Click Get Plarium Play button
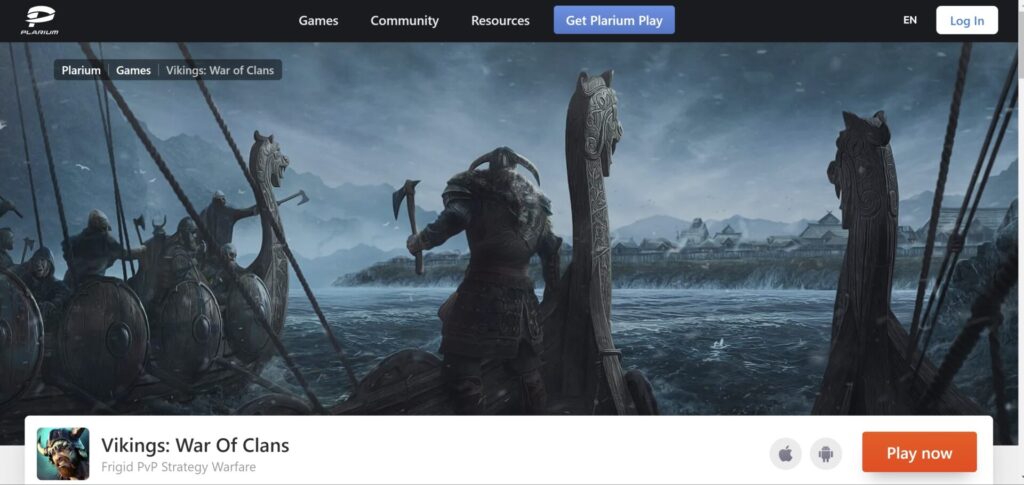The image size is (1024, 485). coord(614,20)
